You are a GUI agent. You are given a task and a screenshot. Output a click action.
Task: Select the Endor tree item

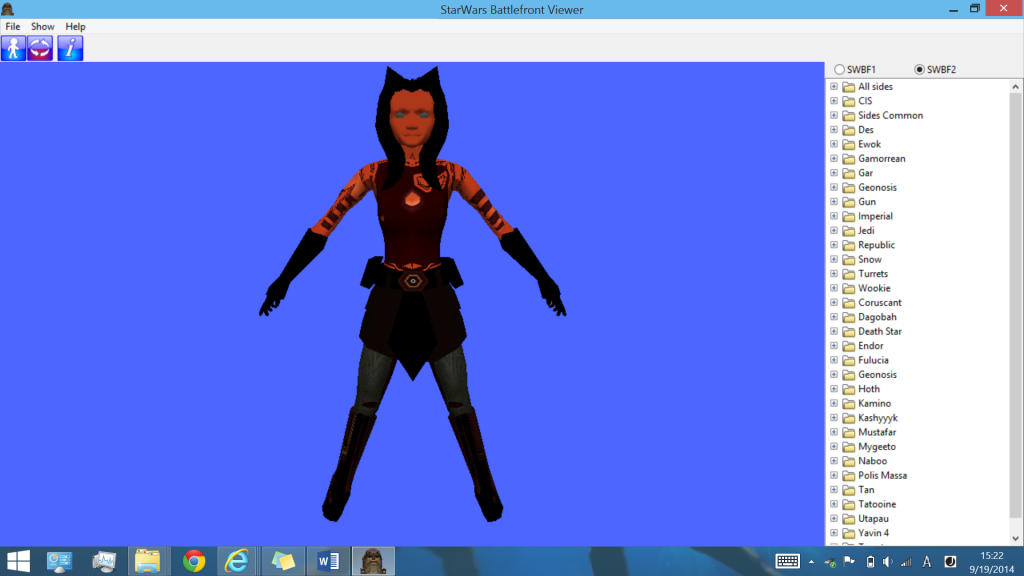(871, 345)
